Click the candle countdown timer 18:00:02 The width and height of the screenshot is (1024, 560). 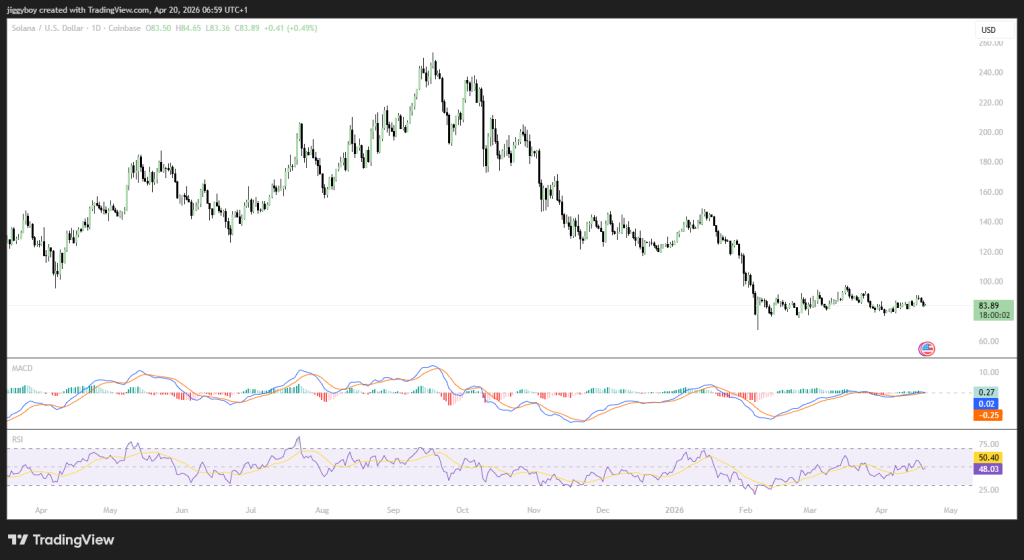click(x=994, y=315)
